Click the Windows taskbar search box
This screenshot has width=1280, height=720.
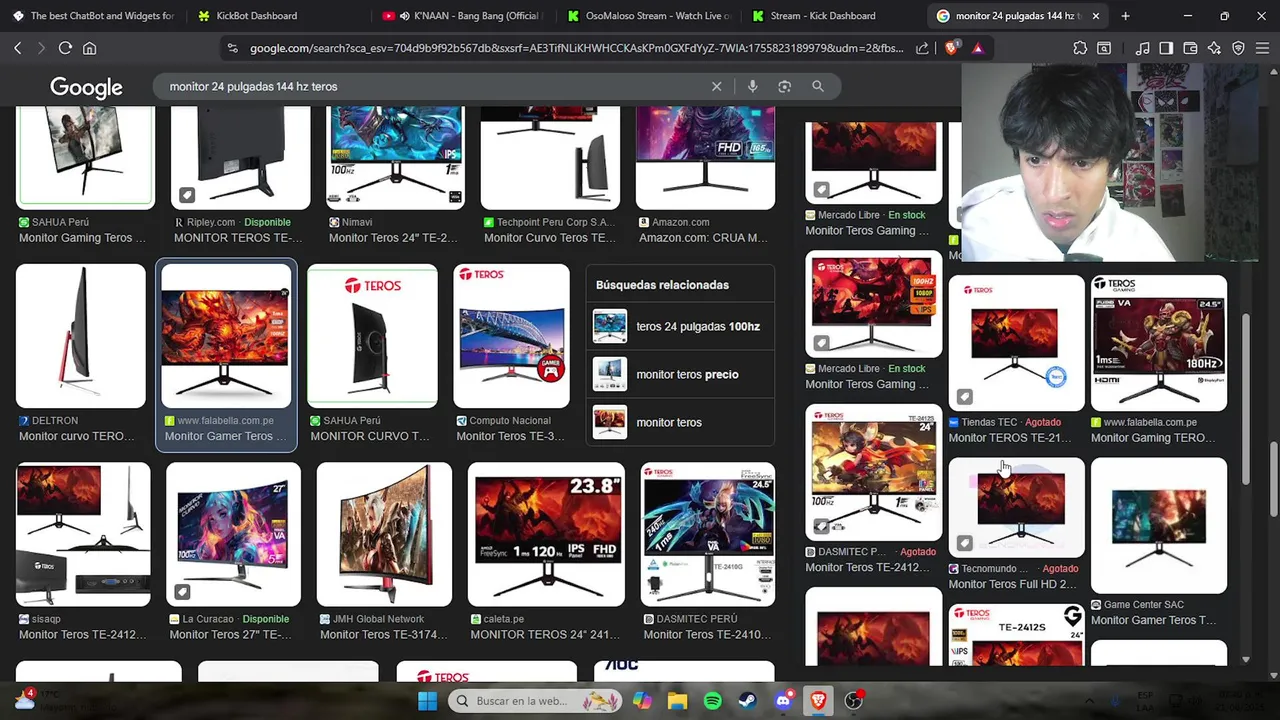pos(533,701)
